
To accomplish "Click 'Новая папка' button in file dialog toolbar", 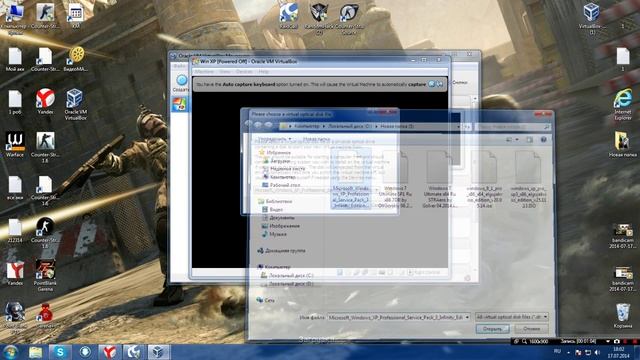I will click(316, 140).
